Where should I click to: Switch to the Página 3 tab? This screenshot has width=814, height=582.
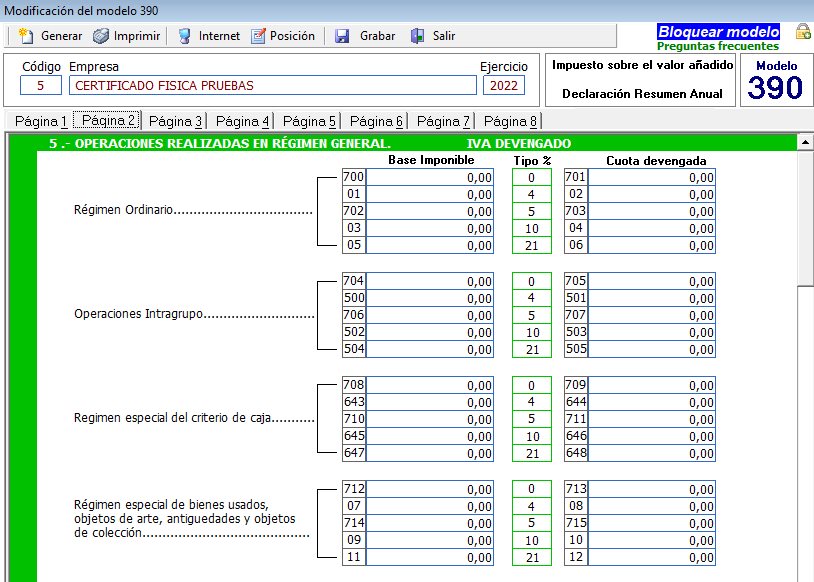(175, 121)
